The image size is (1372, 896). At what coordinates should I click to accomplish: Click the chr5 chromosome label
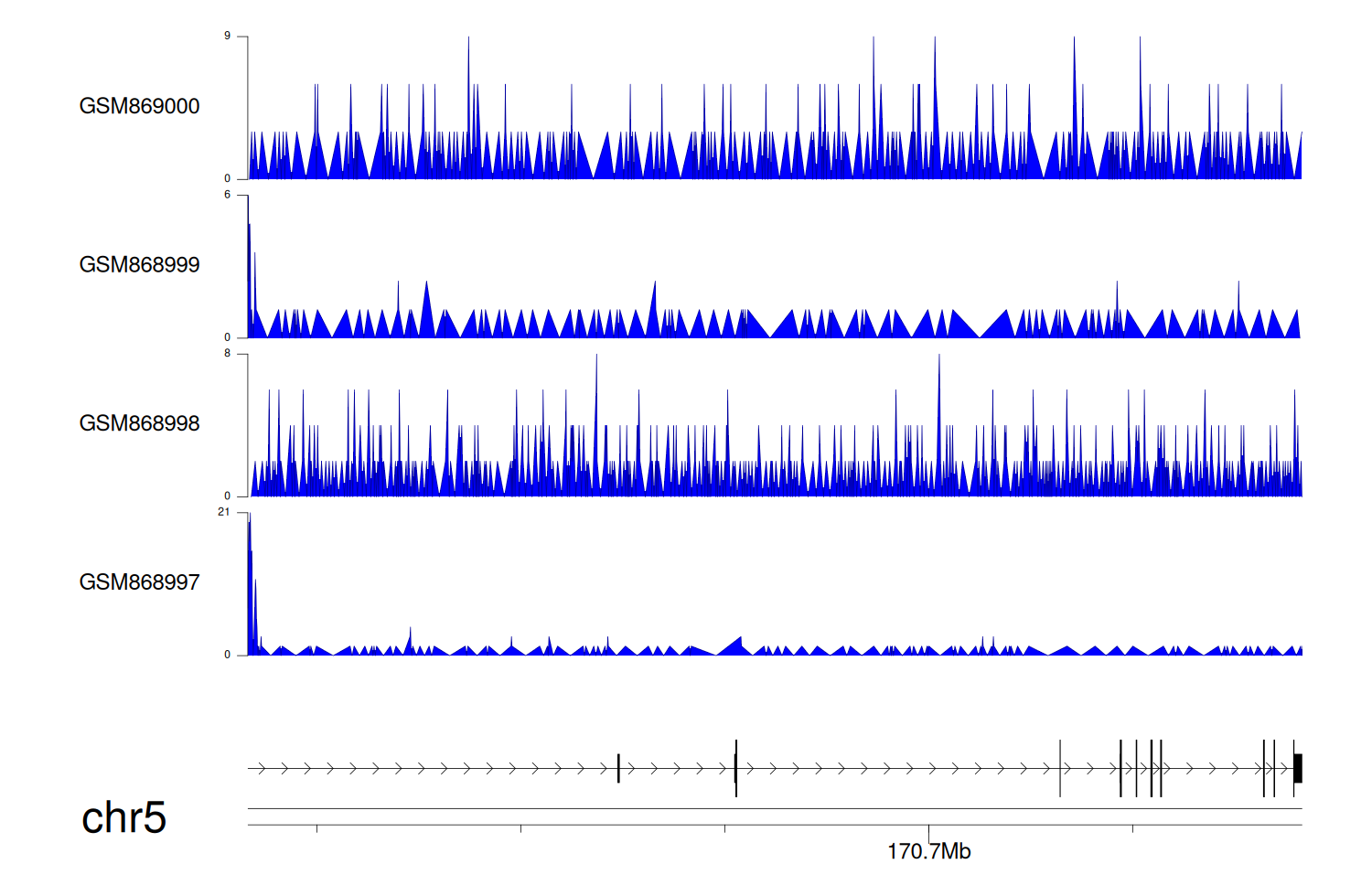click(x=123, y=817)
